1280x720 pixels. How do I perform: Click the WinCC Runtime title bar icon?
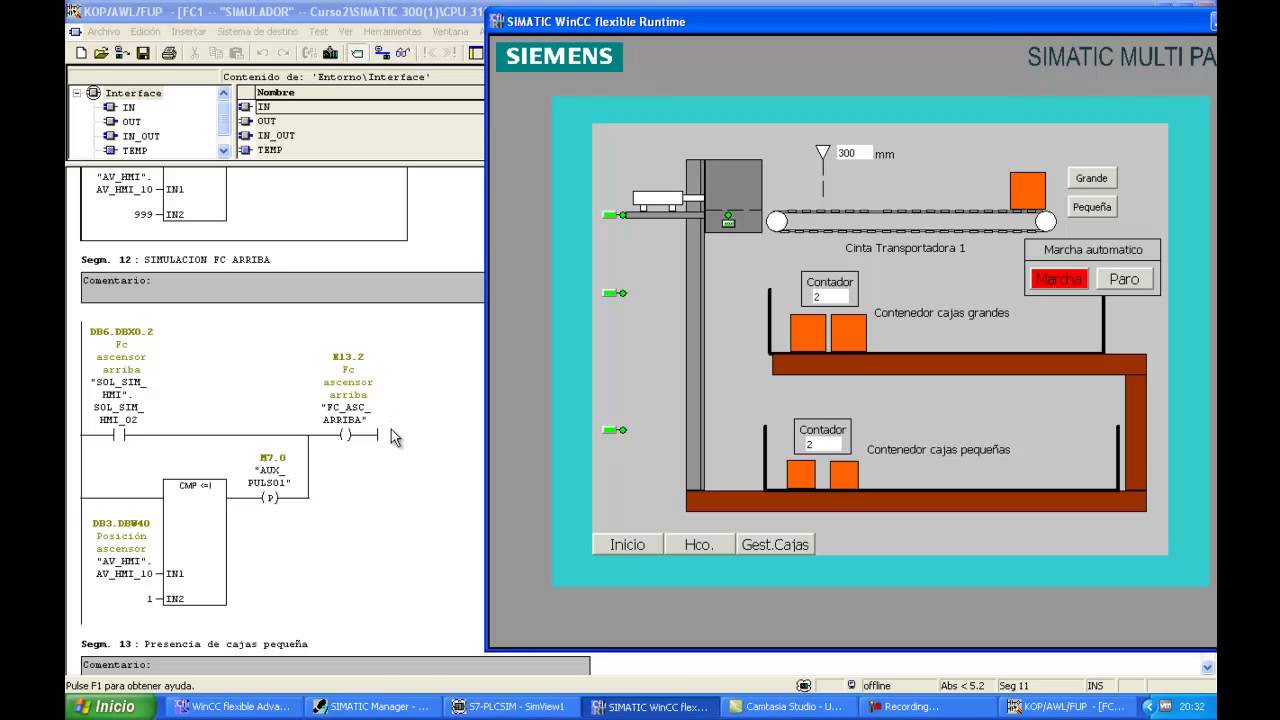[497, 21]
